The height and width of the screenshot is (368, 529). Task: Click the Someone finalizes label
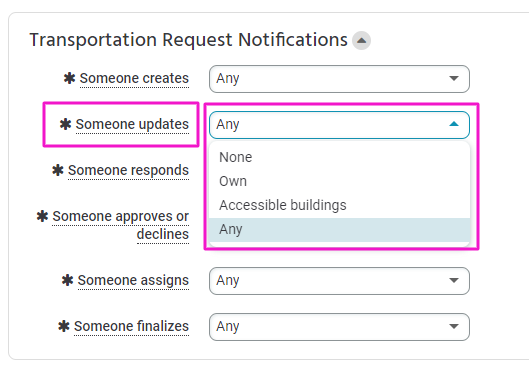pos(131,327)
